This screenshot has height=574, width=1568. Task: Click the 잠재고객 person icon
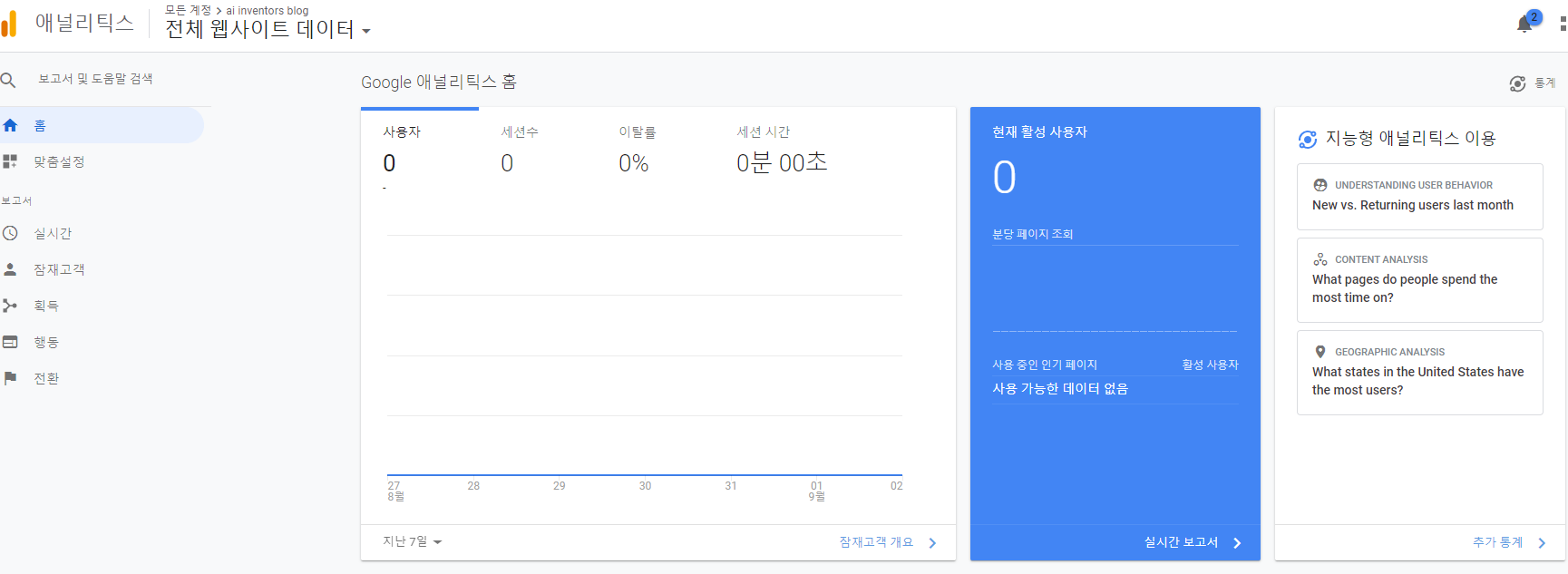10,269
